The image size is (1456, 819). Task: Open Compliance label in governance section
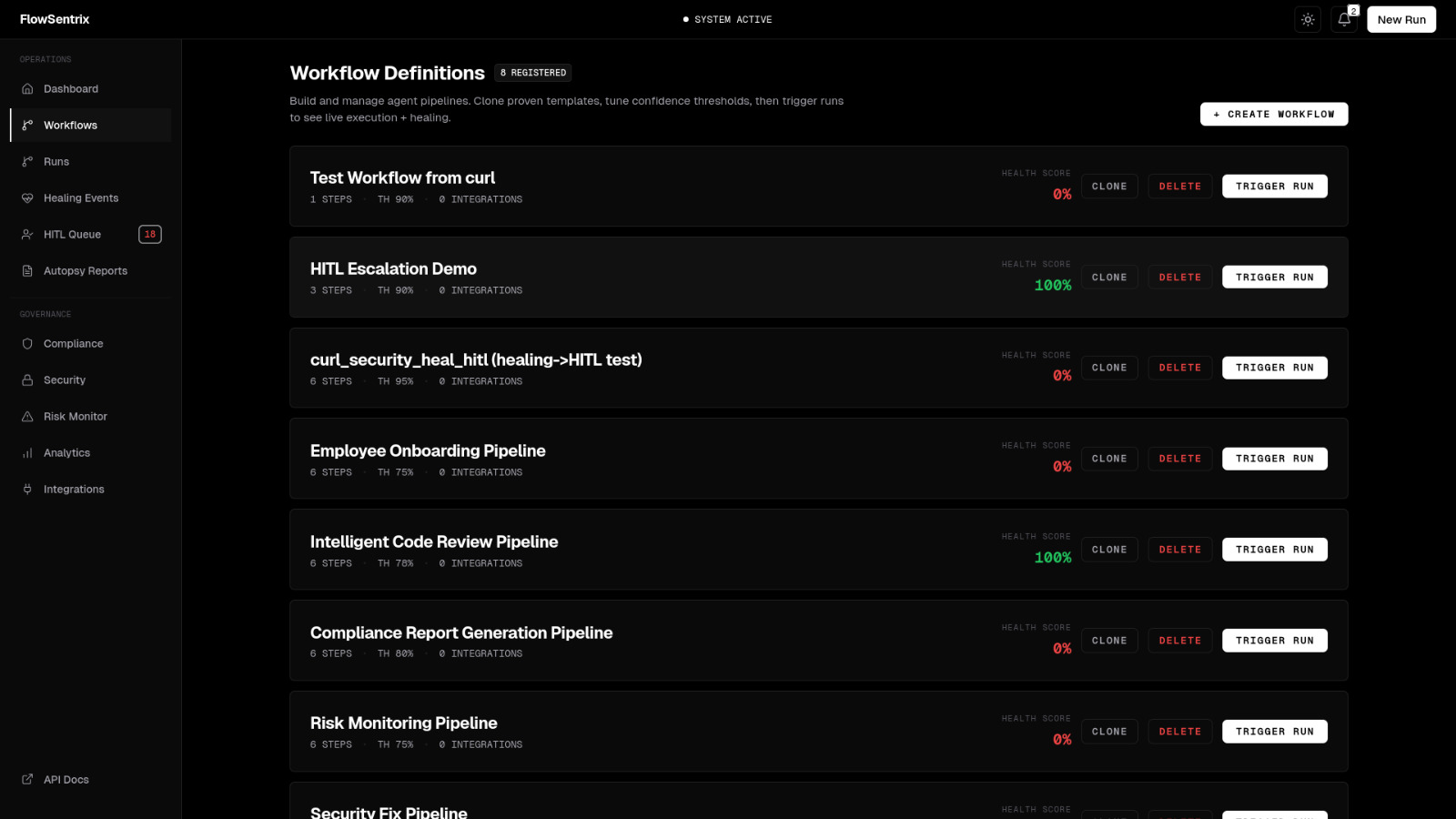point(73,344)
